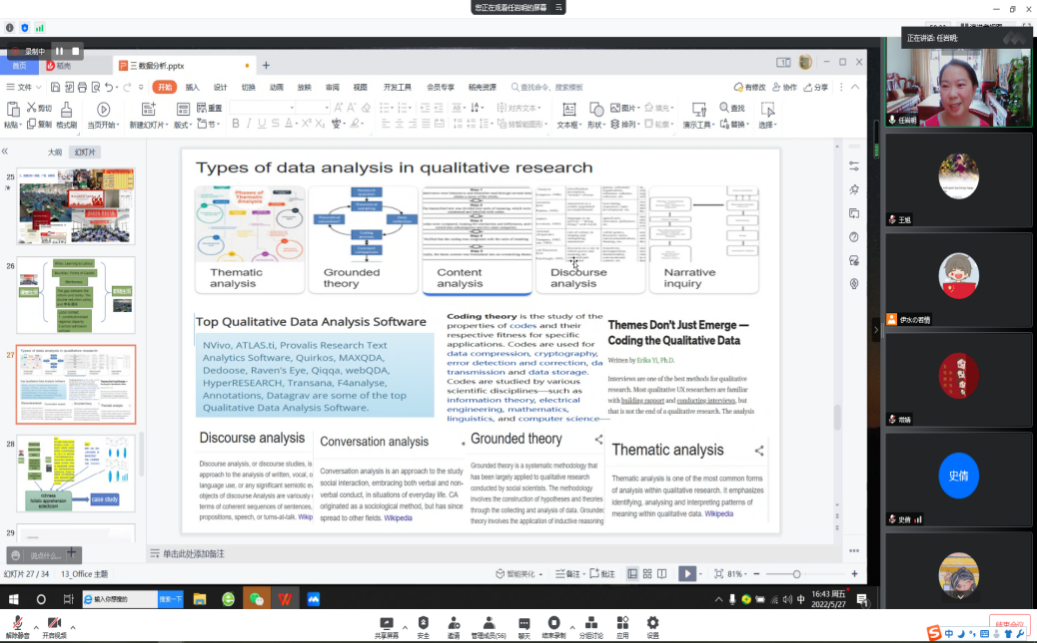Open the Security shield icon in meeting toolbar
Viewport: 1037px width, 643px height.
pos(423,623)
